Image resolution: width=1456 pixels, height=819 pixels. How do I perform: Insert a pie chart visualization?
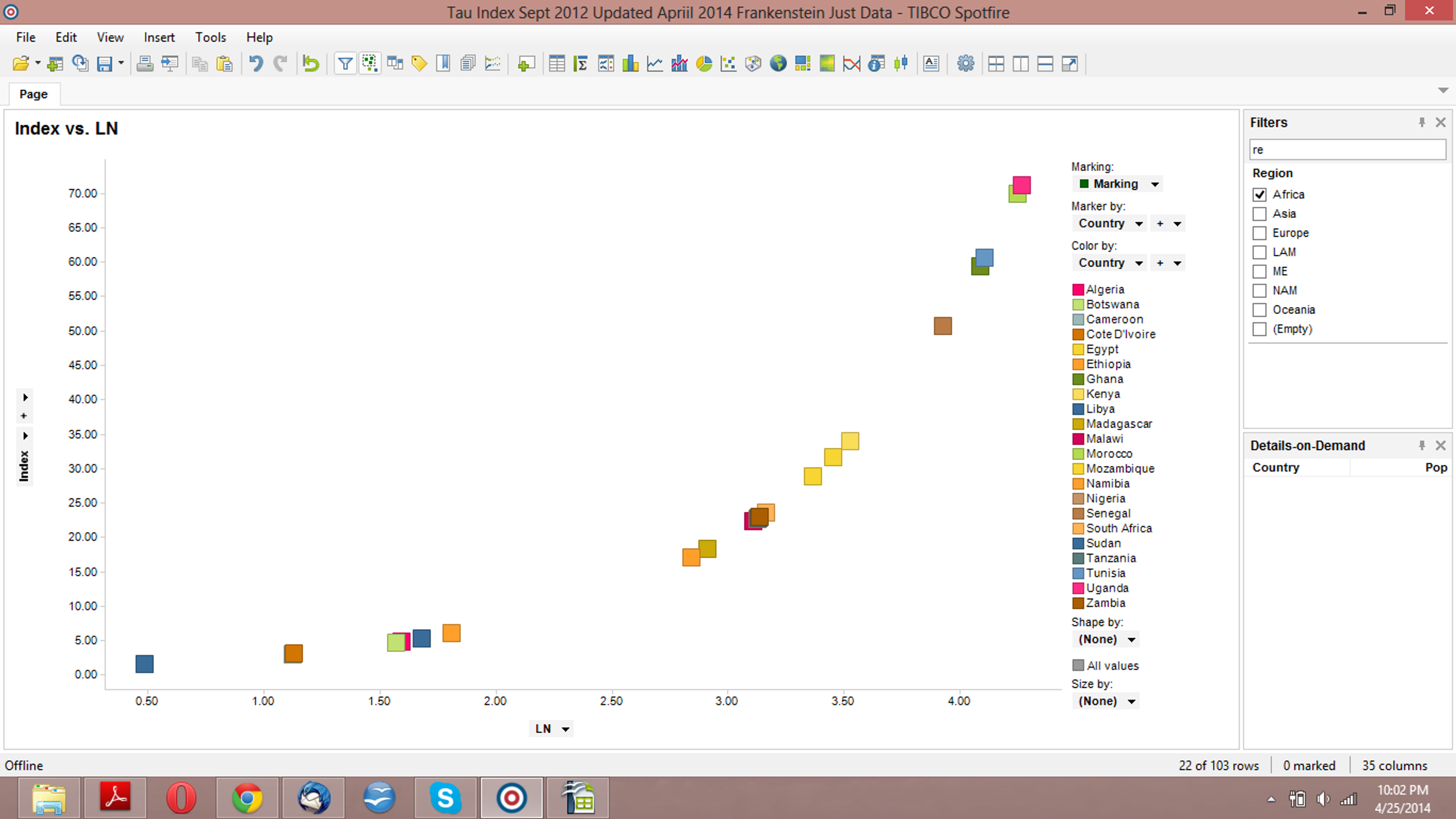[x=704, y=64]
